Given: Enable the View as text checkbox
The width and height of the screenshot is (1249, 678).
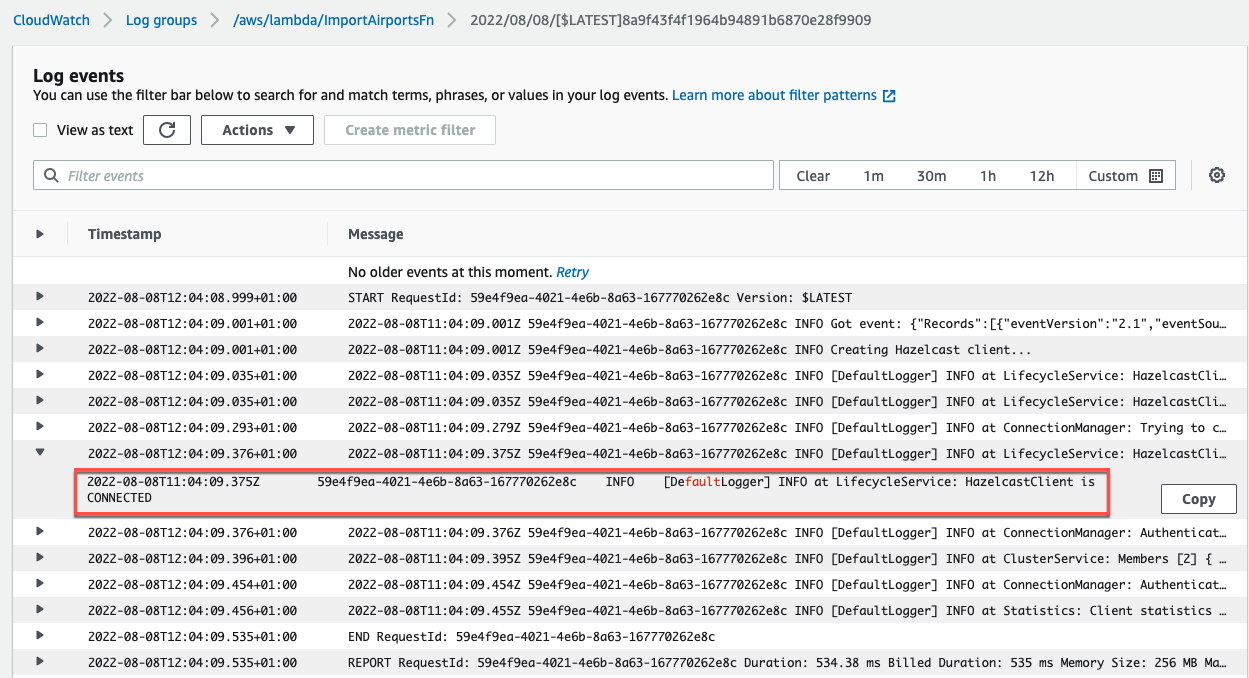Looking at the screenshot, I should (x=39, y=129).
